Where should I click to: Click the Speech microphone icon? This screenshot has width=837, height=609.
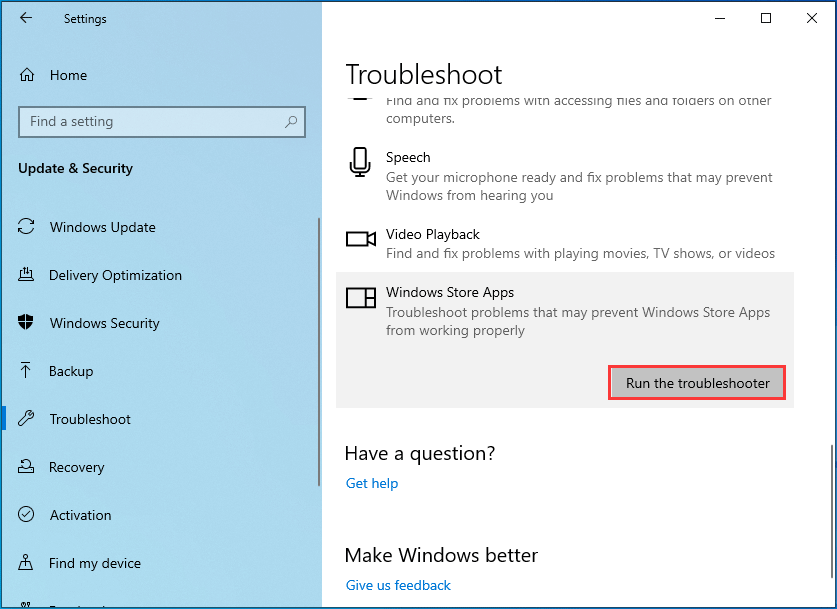pyautogui.click(x=360, y=162)
